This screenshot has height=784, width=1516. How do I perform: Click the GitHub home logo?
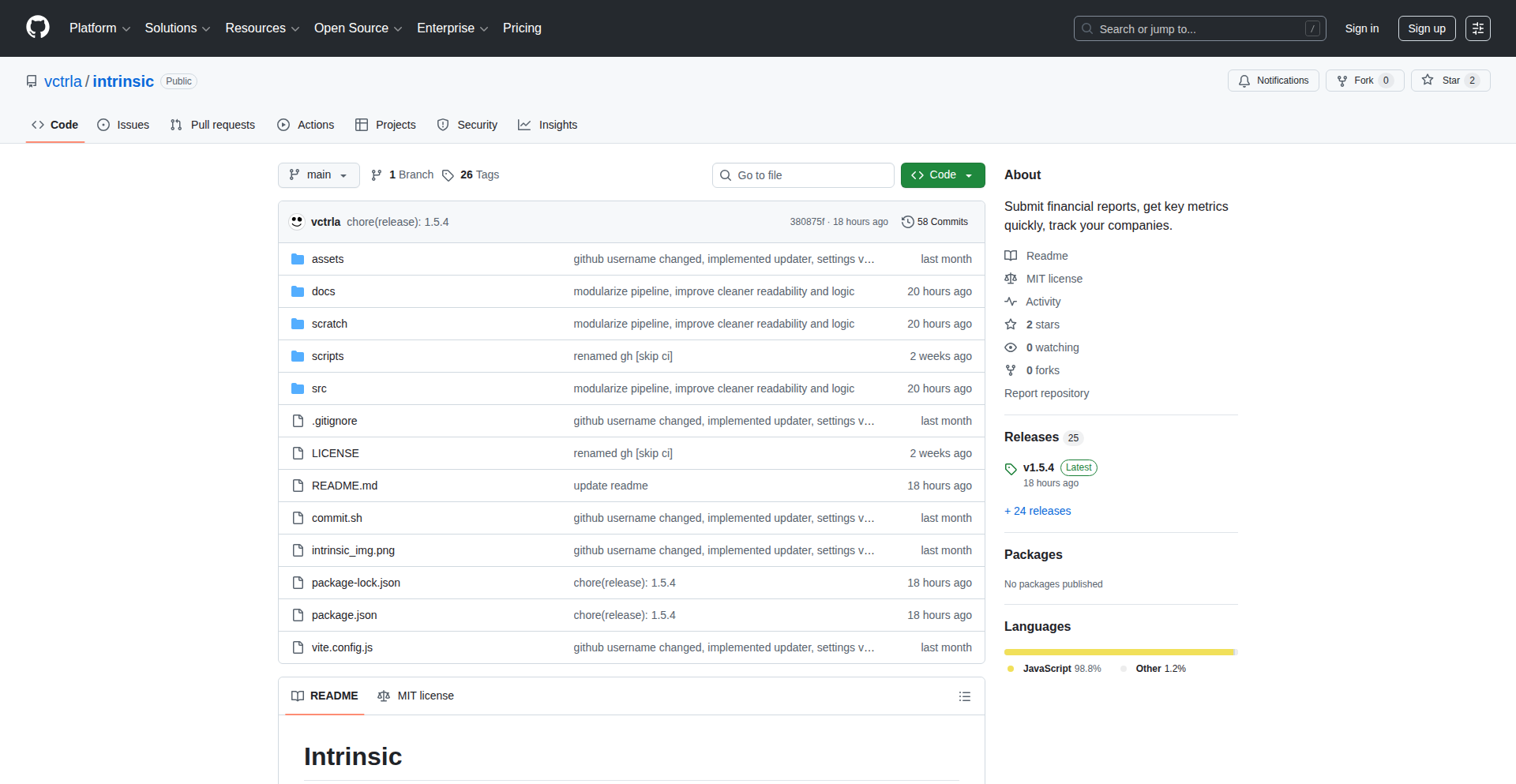tap(36, 28)
